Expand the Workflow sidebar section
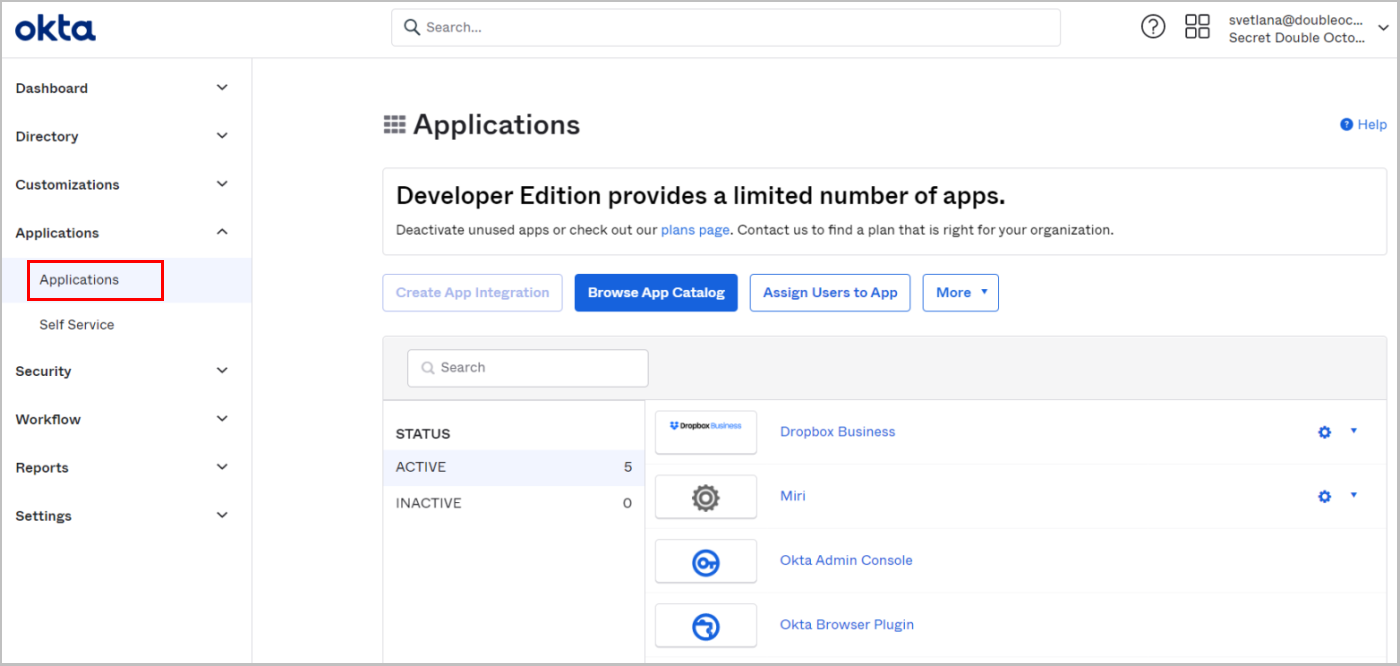The height and width of the screenshot is (666, 1400). (222, 419)
